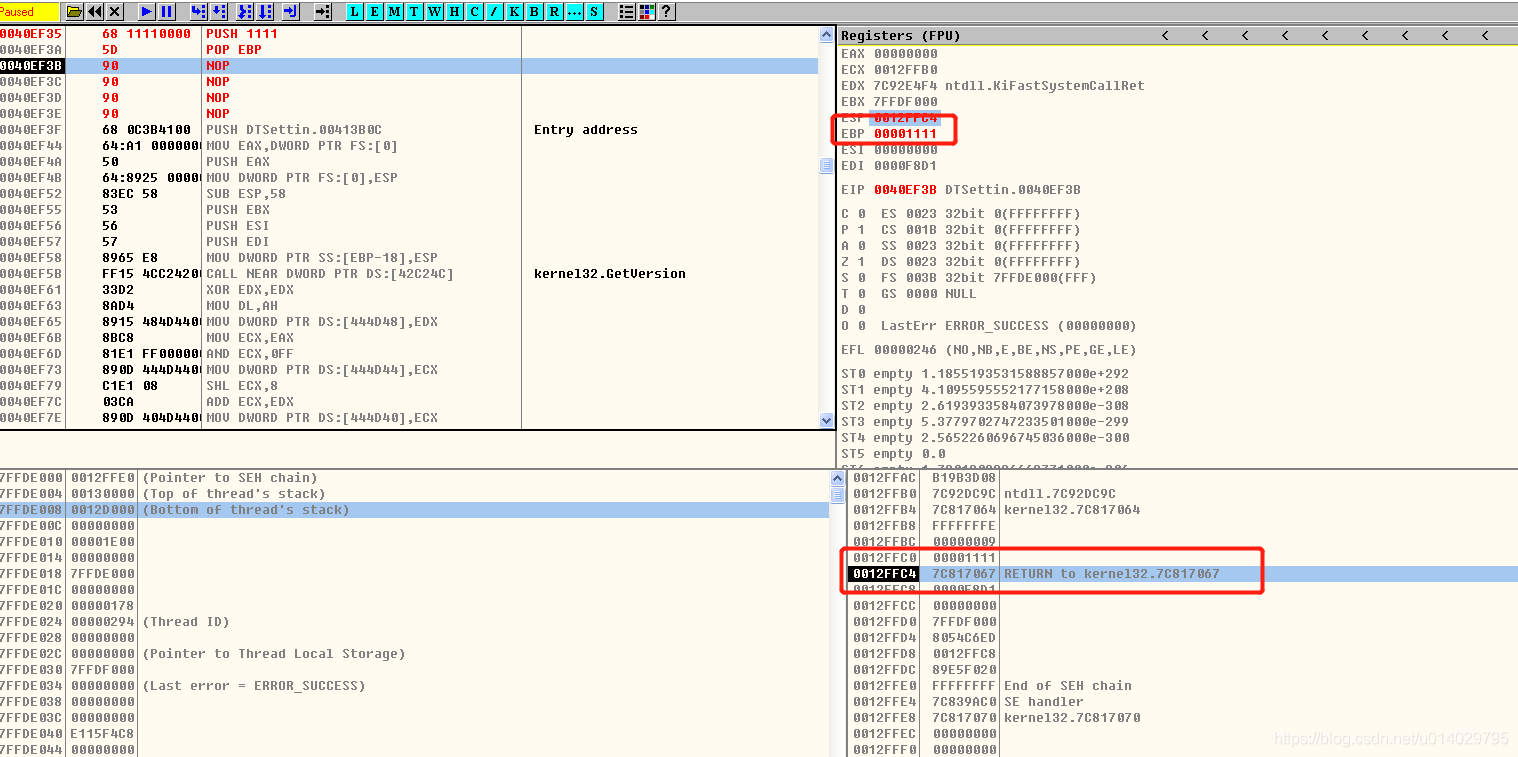Select stack row ntdll.7C92DC9C
This screenshot has width=1518, height=757.
pos(1181,494)
